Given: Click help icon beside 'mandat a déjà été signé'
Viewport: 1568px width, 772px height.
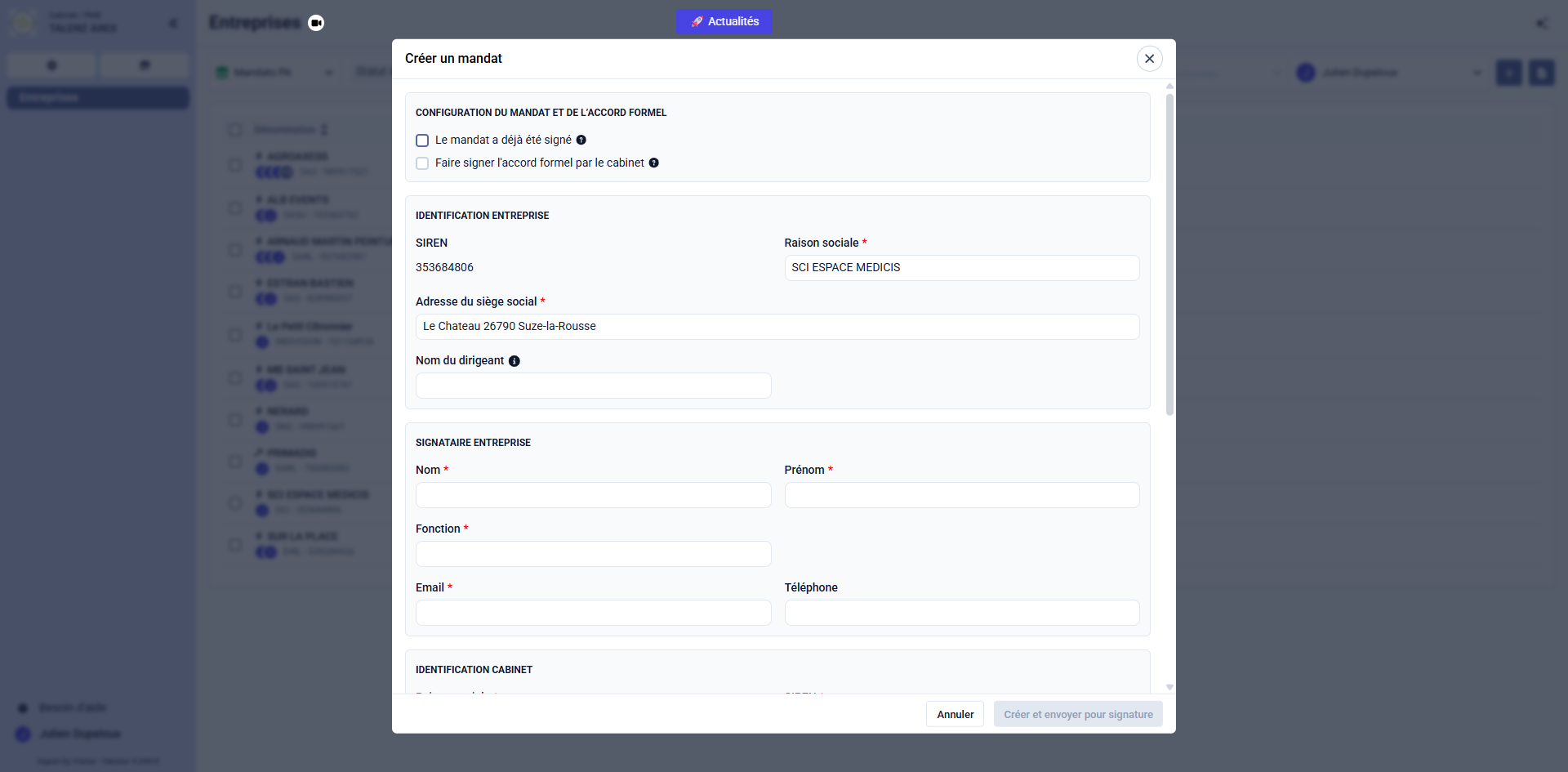Looking at the screenshot, I should click(581, 140).
